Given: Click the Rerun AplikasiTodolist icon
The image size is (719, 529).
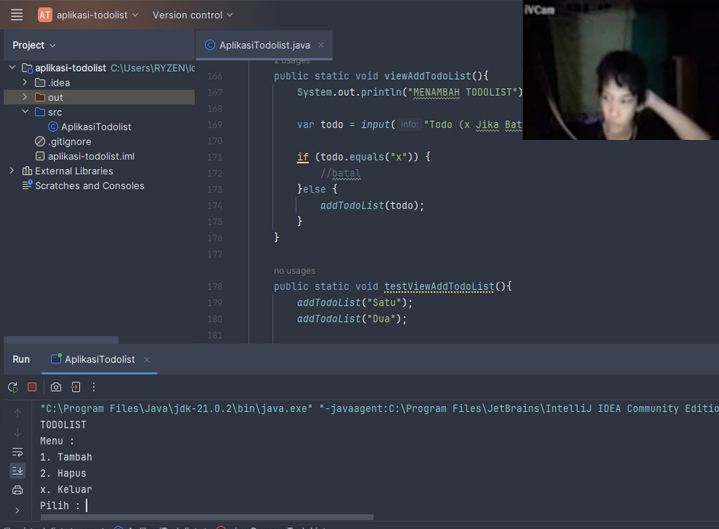Looking at the screenshot, I should click(x=13, y=387).
